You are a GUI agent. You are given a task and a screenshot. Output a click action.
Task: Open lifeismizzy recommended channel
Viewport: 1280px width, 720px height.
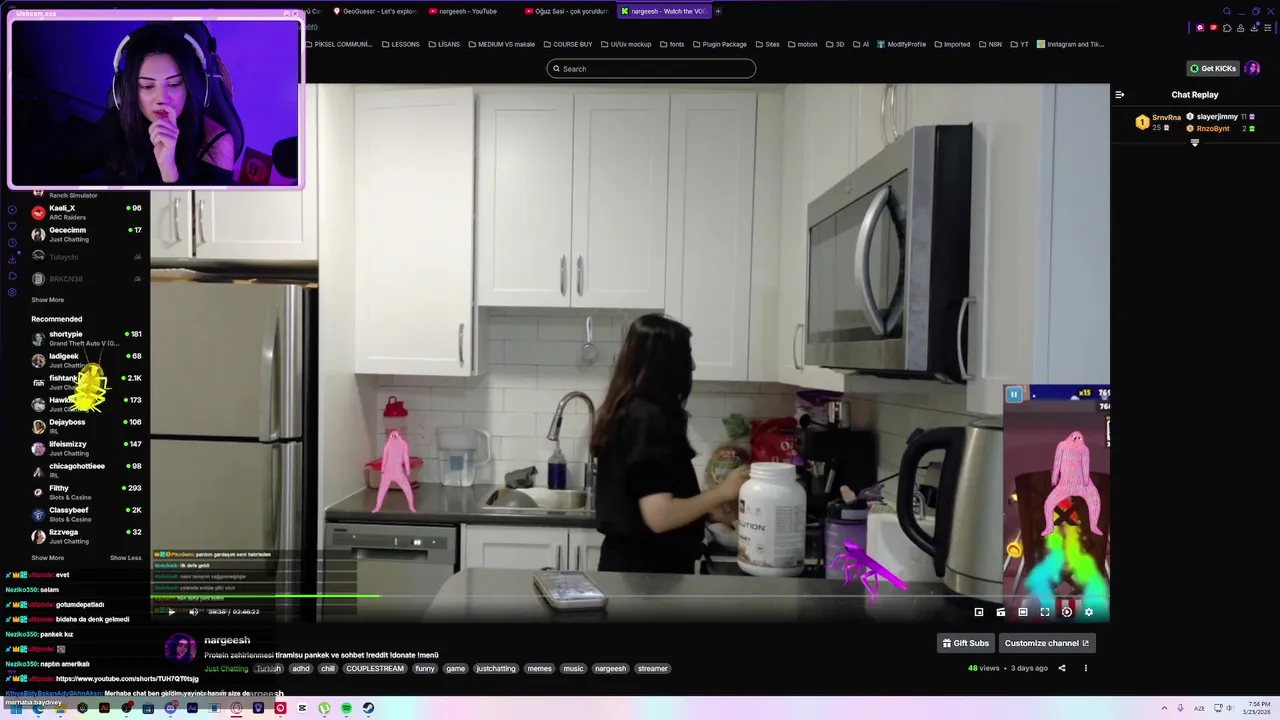pos(86,448)
